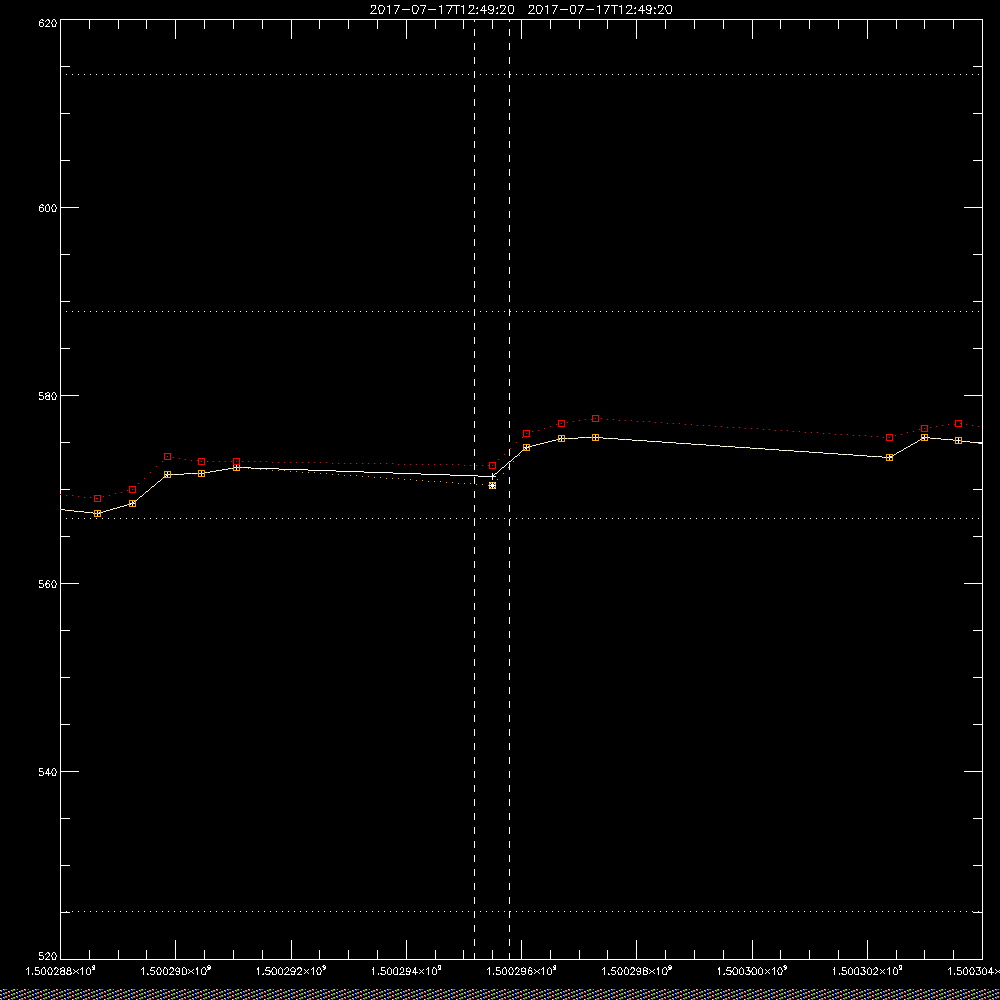Click the 1.500294×10⁹ x-axis label
Viewport: 1000px width, 1000px height.
[x=407, y=971]
